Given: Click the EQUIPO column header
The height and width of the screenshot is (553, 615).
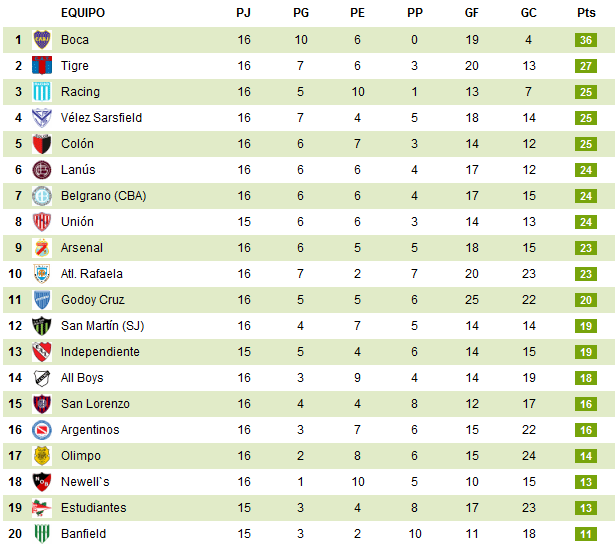Looking at the screenshot, I should tap(82, 13).
